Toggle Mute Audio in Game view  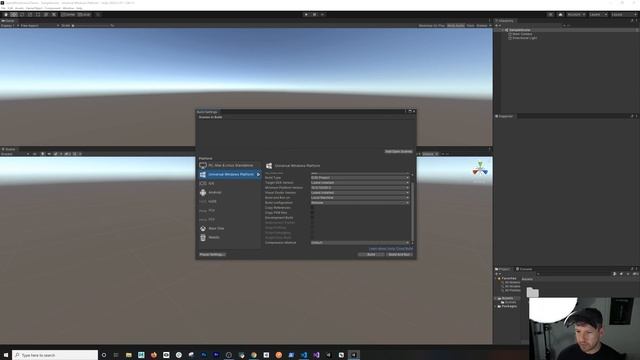pyautogui.click(x=456, y=26)
